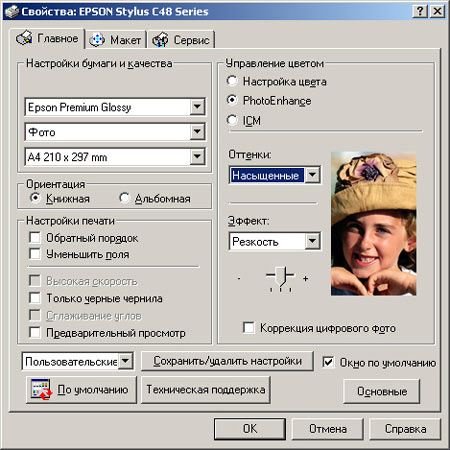The width and height of the screenshot is (450, 450).
Task: Click the Основные button
Action: click(x=382, y=391)
